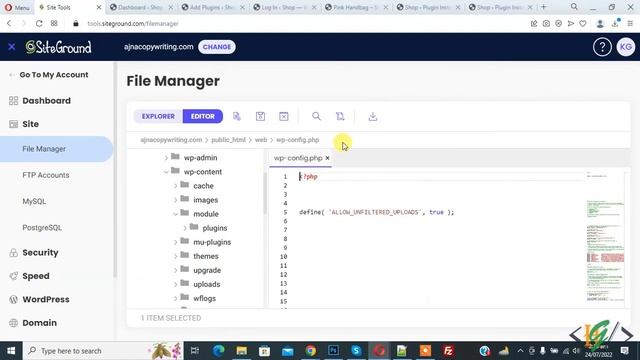This screenshot has width=640, height=360.
Task: Switch to the Add Plugins browser tab
Action: (213, 7)
